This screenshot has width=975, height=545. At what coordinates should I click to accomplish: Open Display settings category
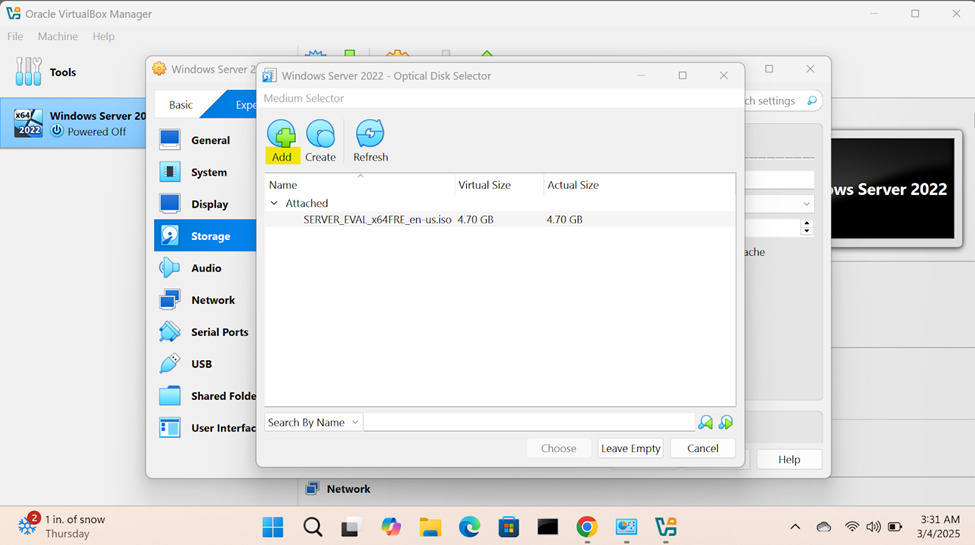205,203
